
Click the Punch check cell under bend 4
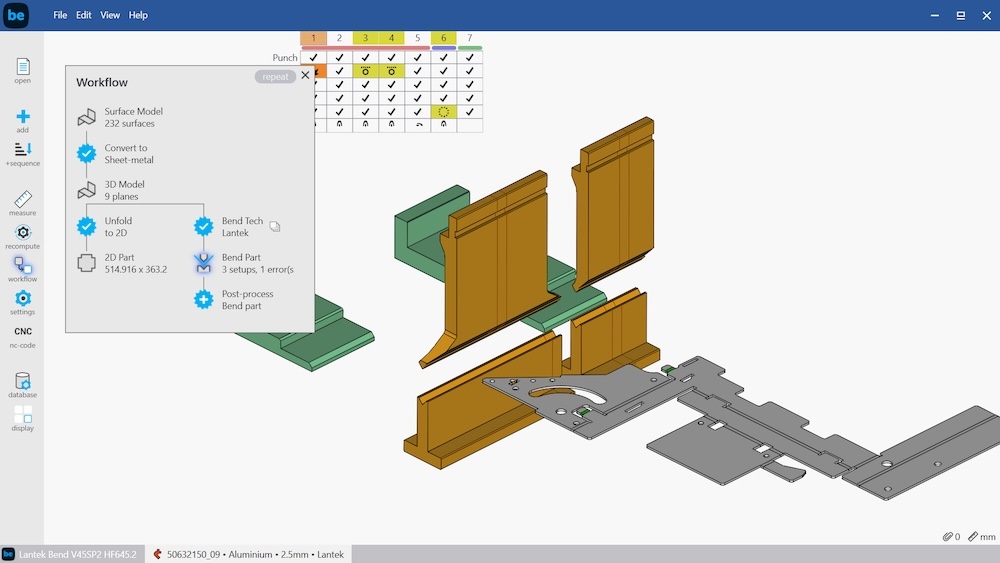point(392,57)
